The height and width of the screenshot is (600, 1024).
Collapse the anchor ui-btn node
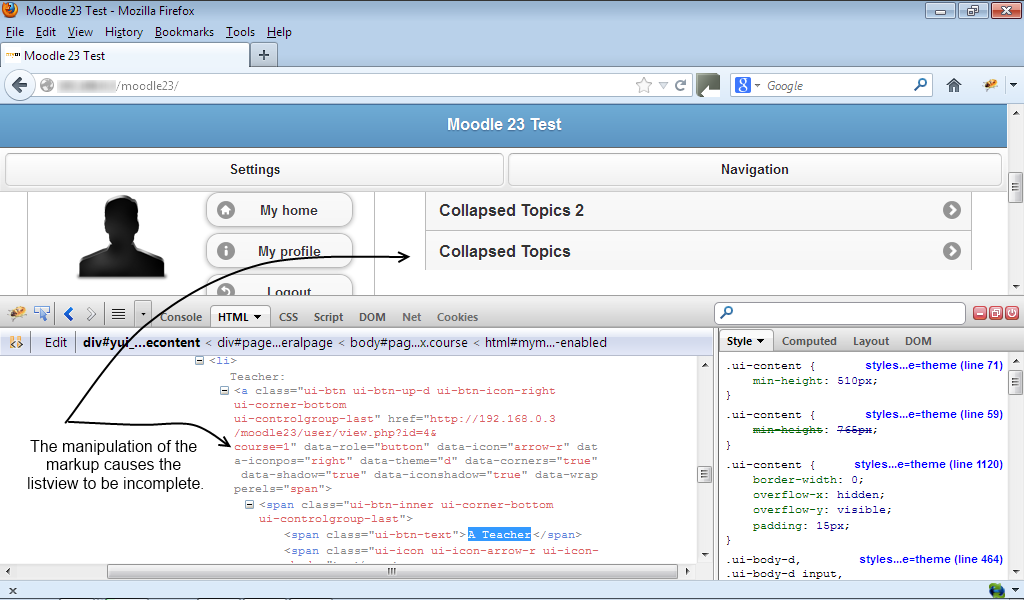click(224, 390)
